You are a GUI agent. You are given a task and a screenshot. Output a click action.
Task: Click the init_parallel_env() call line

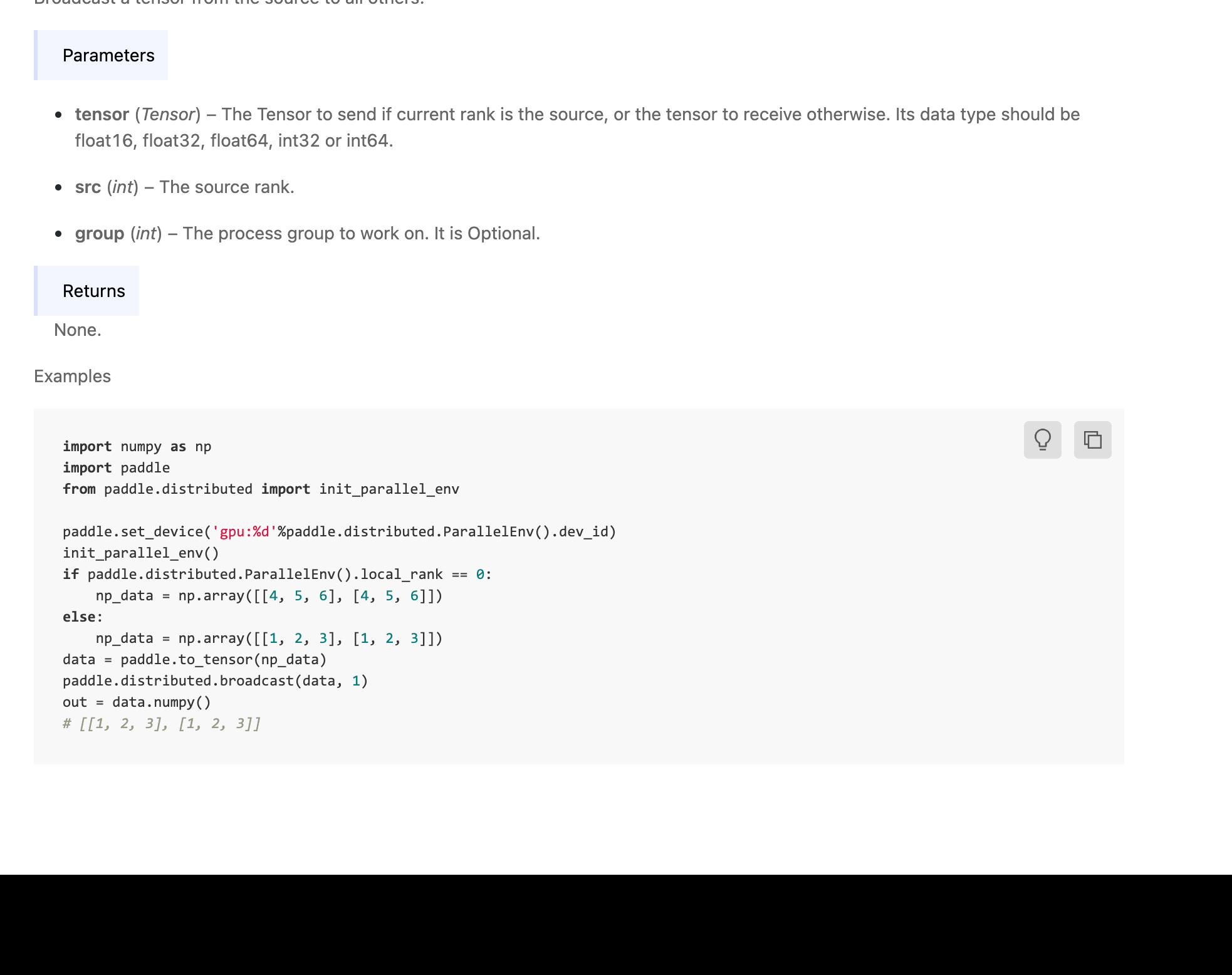140,553
